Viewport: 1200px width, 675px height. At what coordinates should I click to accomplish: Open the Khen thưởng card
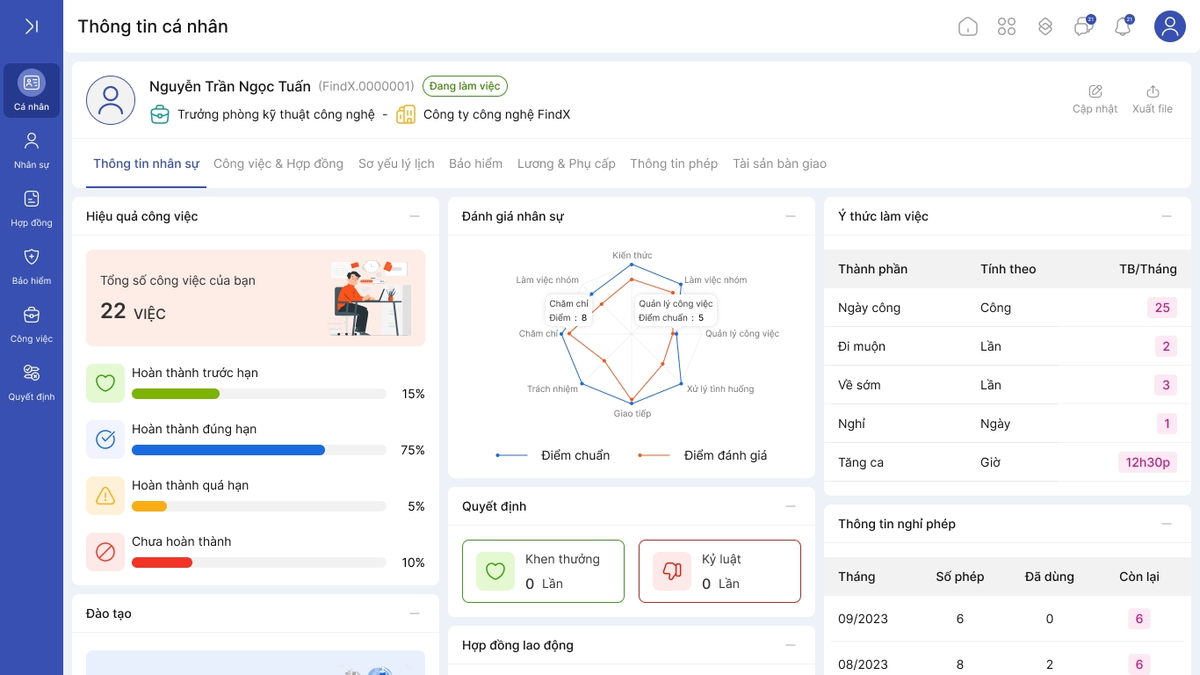tap(543, 571)
